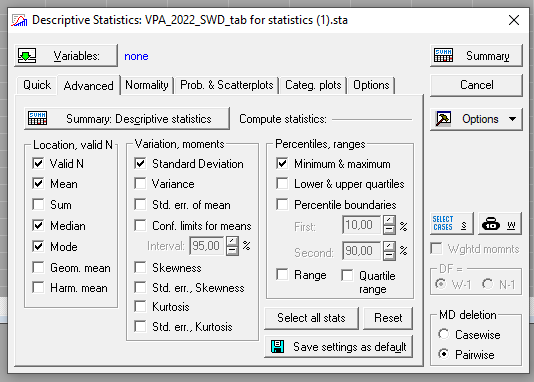The image size is (534, 382).
Task: Select the Casewise MD deletion option
Action: (444, 334)
